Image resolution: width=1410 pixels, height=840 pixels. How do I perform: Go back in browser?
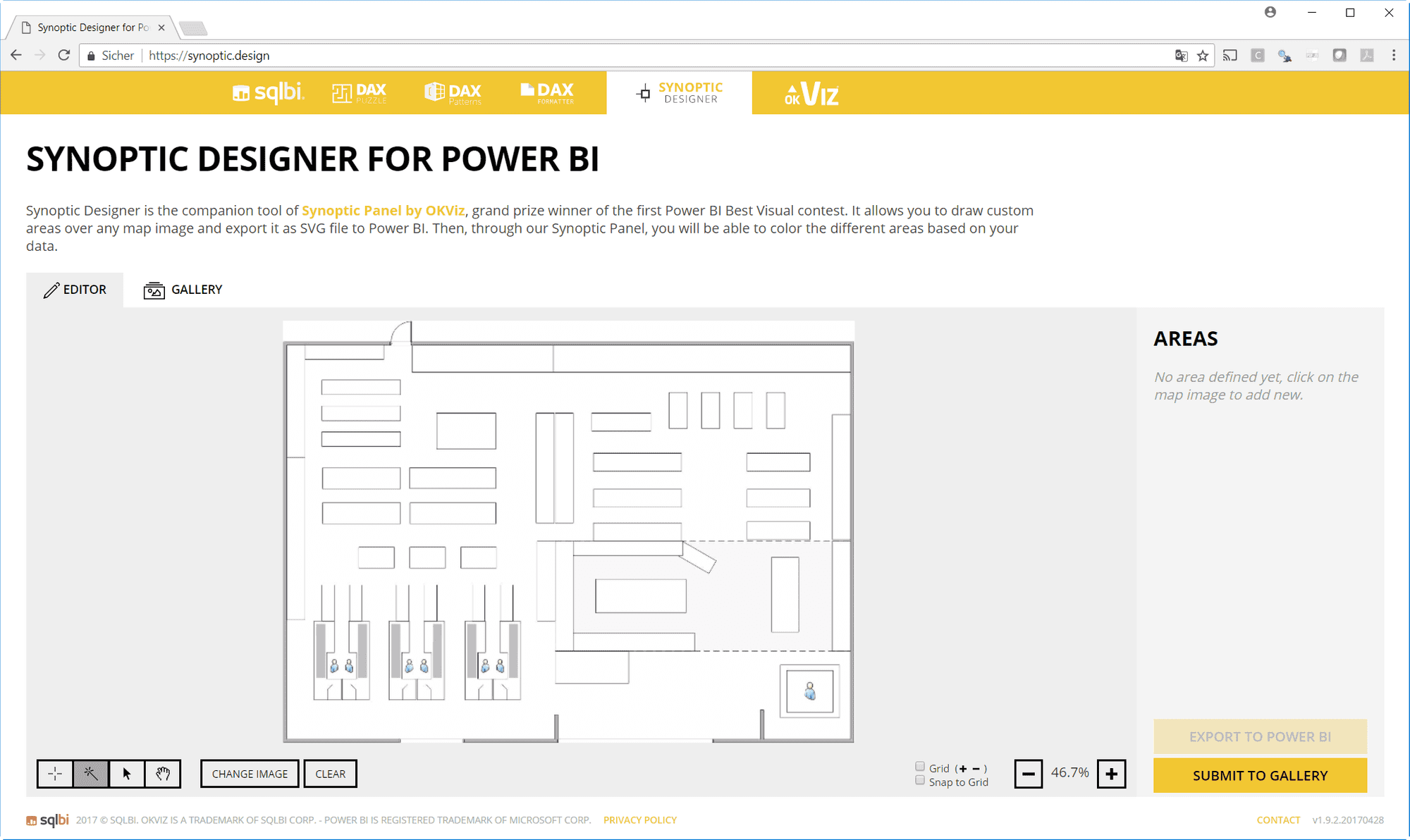tap(16, 55)
